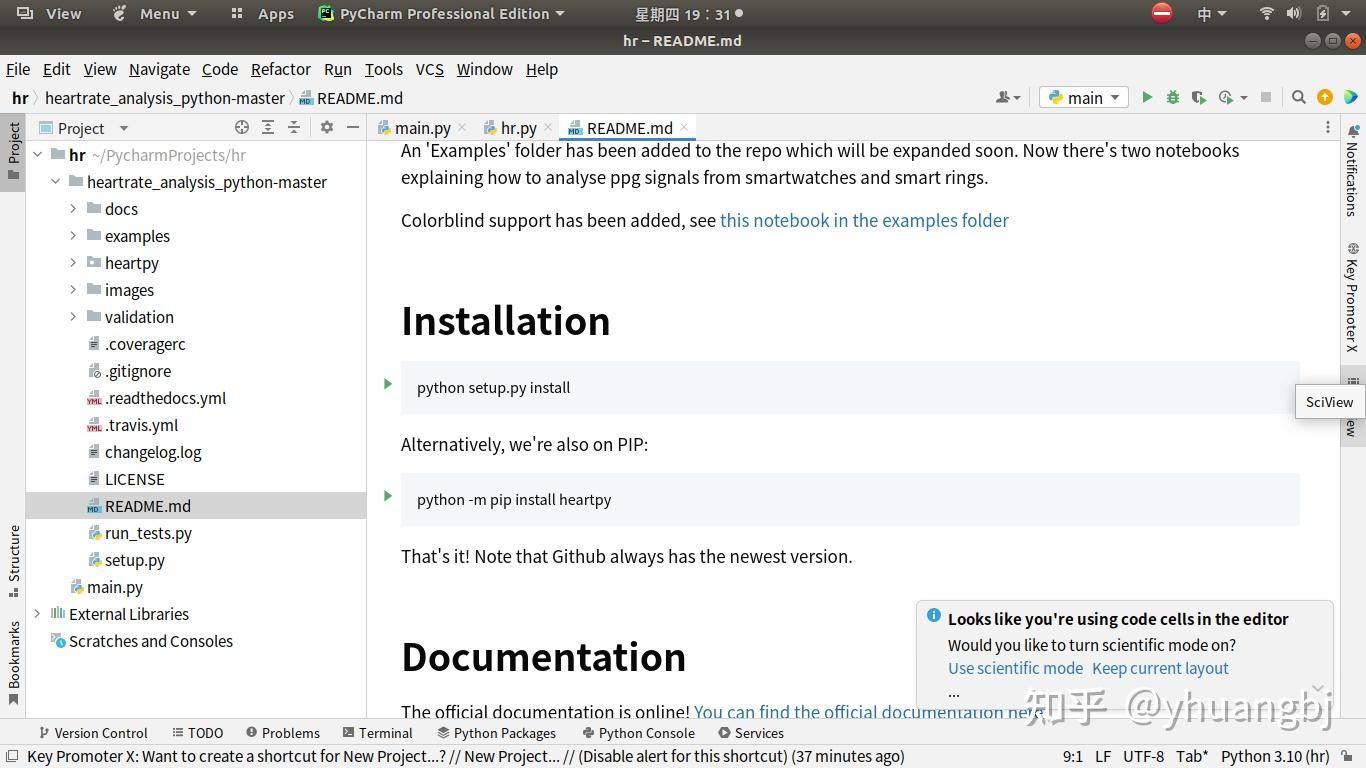The image size is (1366, 768).
Task: Select changelog.log in the project tree
Action: point(153,452)
